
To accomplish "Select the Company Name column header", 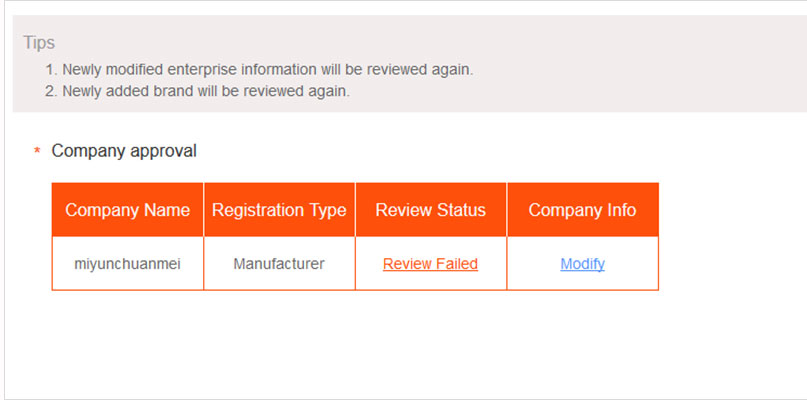I will click(x=127, y=210).
